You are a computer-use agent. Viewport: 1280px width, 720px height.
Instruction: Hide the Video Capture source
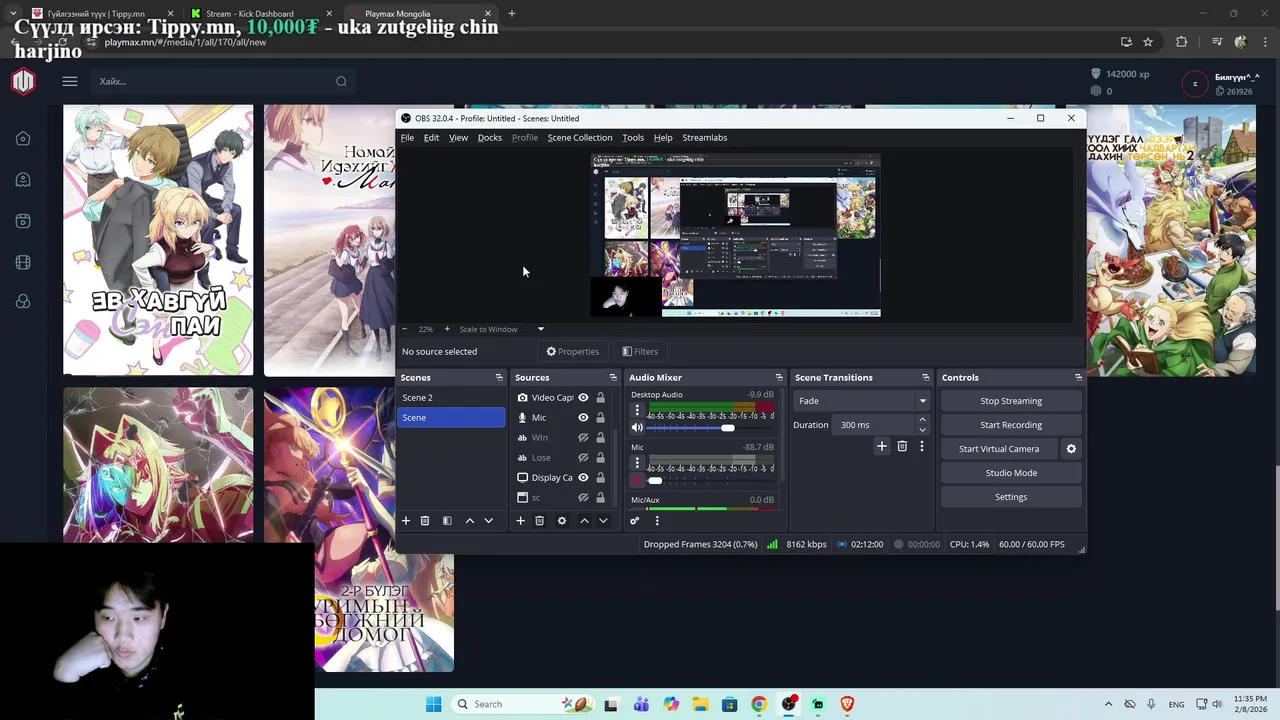pyautogui.click(x=583, y=398)
